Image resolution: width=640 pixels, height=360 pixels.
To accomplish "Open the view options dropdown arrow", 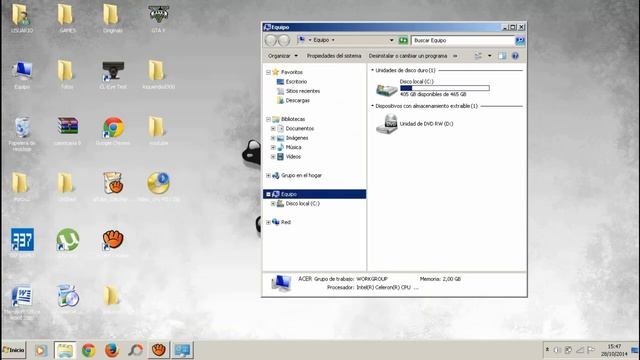I will pos(490,56).
